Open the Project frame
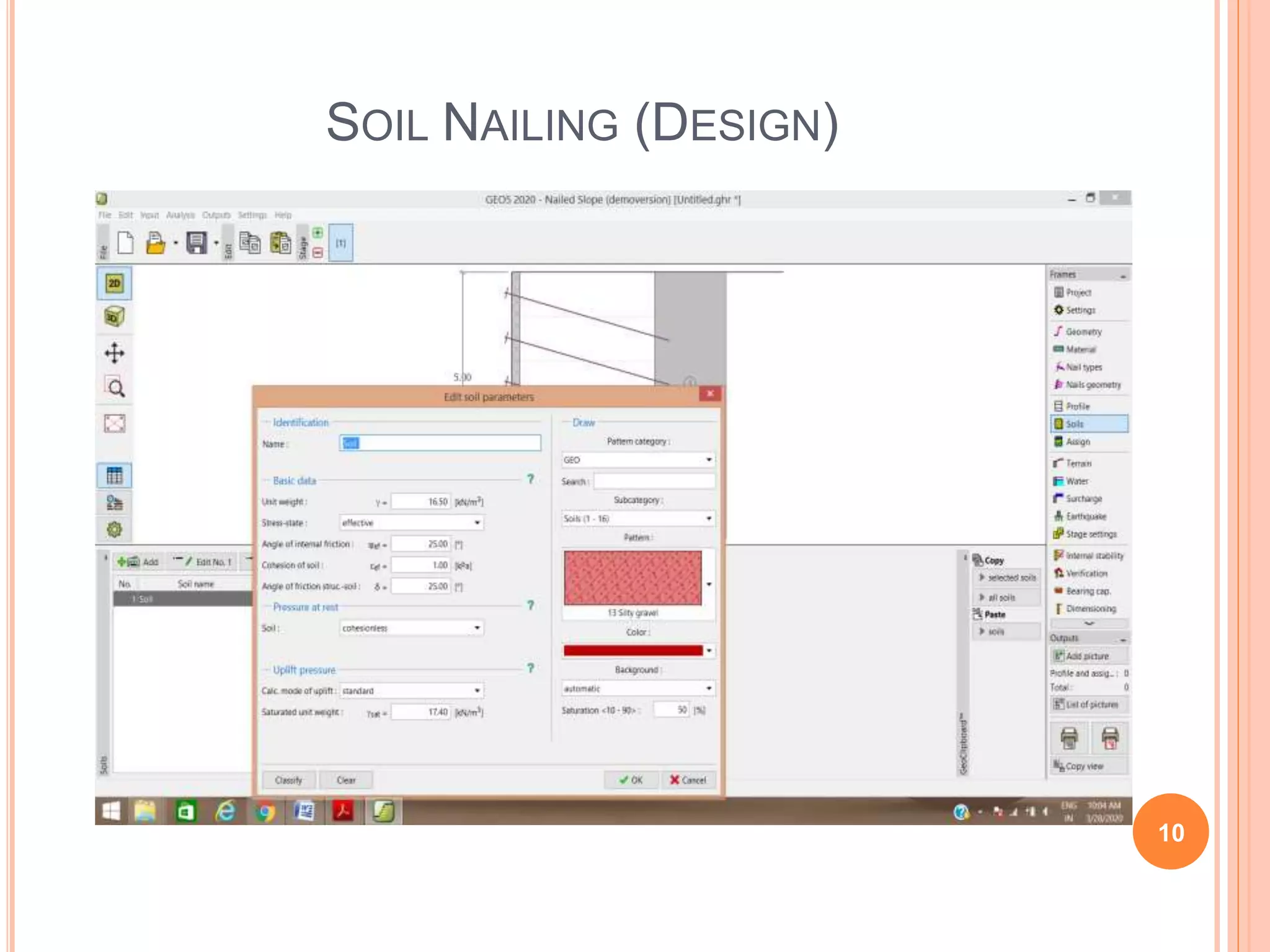1270x952 pixels. click(x=1078, y=293)
